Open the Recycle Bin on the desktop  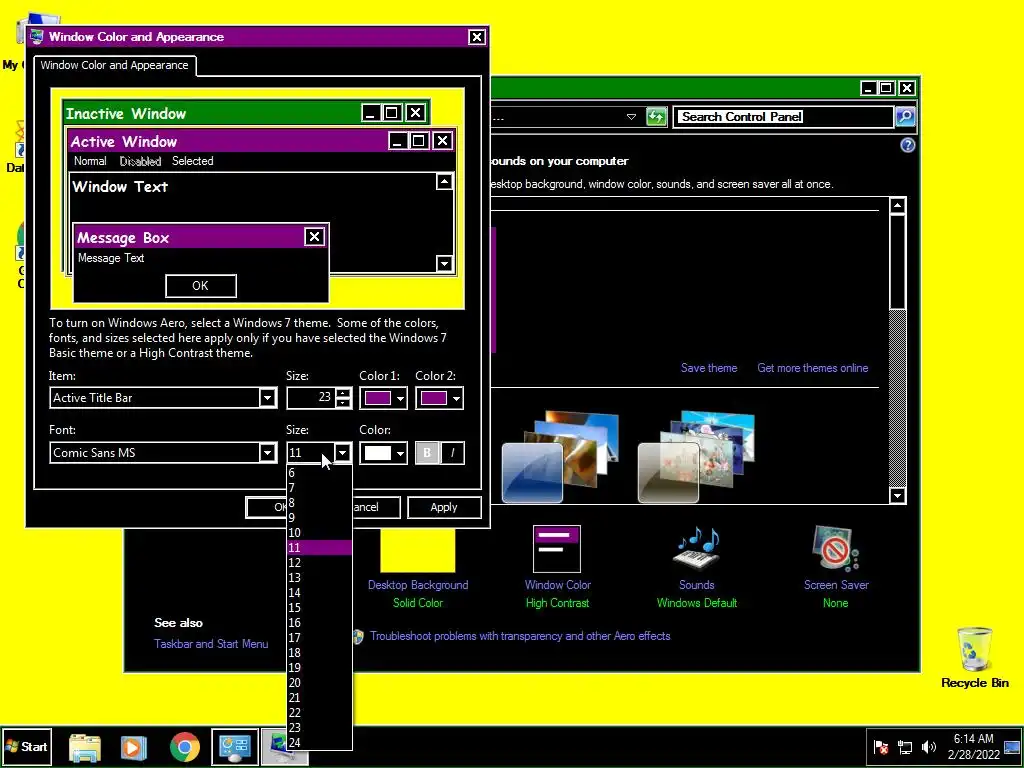(x=974, y=658)
